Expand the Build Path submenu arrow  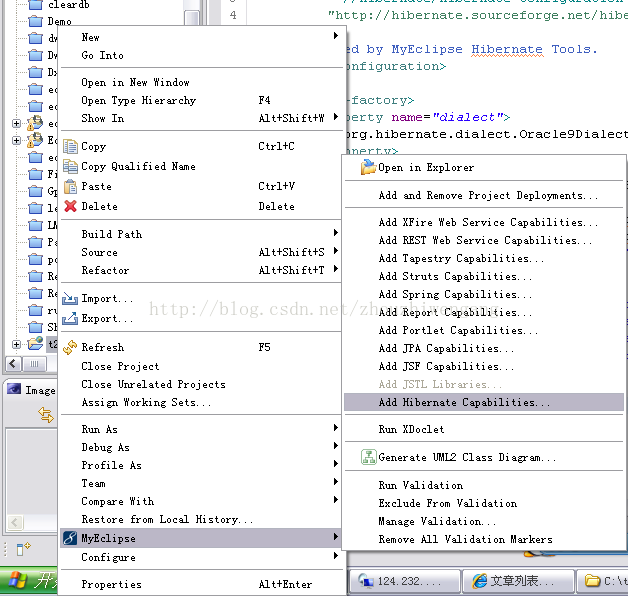tap(336, 233)
